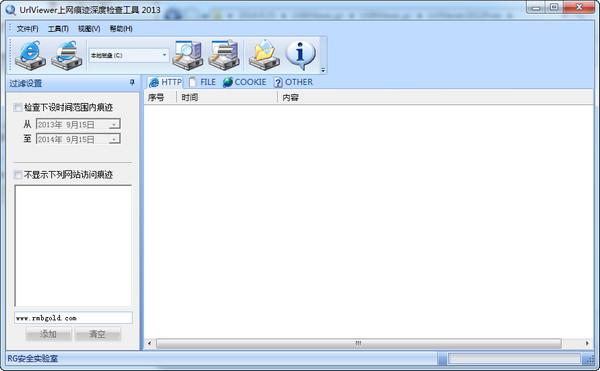Click the Internet Explorer history scan icon
This screenshot has height=371, width=600.
tap(31, 55)
